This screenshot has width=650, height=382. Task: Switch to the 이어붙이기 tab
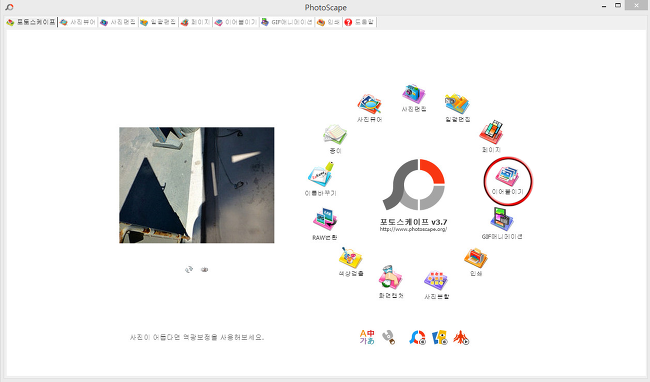point(236,22)
